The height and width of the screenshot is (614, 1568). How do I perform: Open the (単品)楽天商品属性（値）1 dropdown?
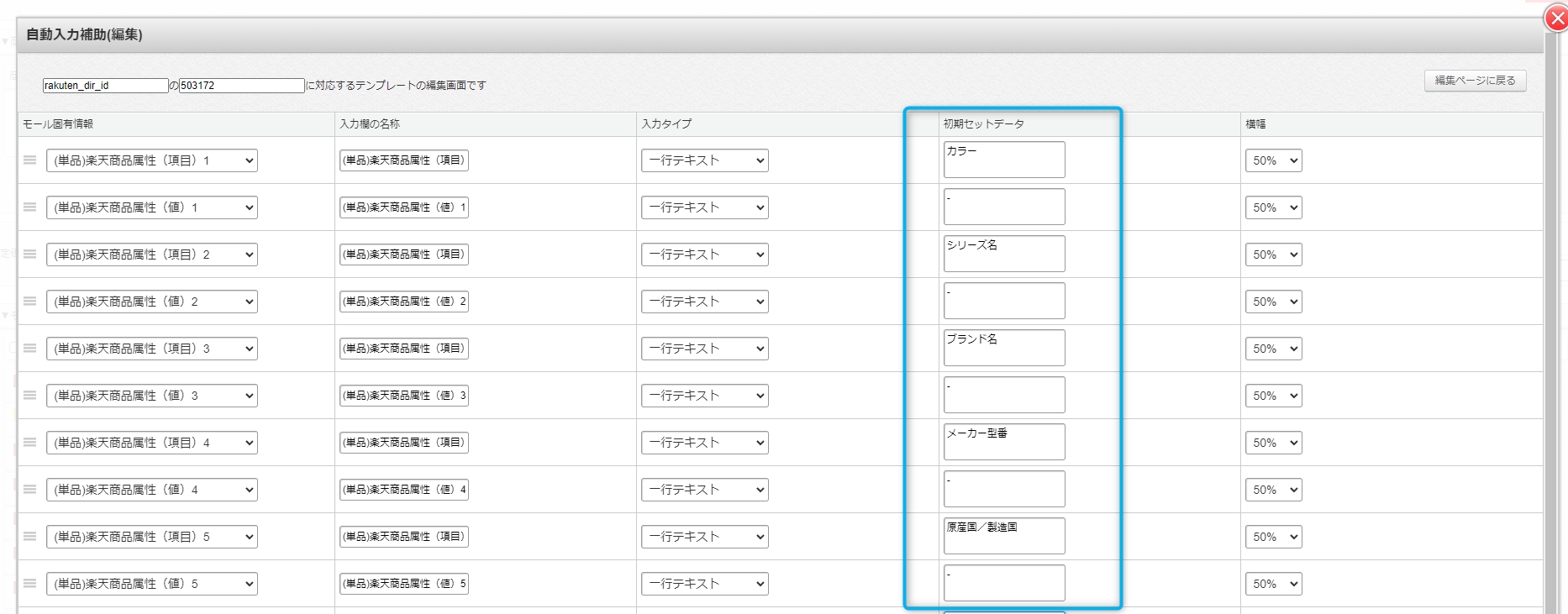[x=152, y=207]
